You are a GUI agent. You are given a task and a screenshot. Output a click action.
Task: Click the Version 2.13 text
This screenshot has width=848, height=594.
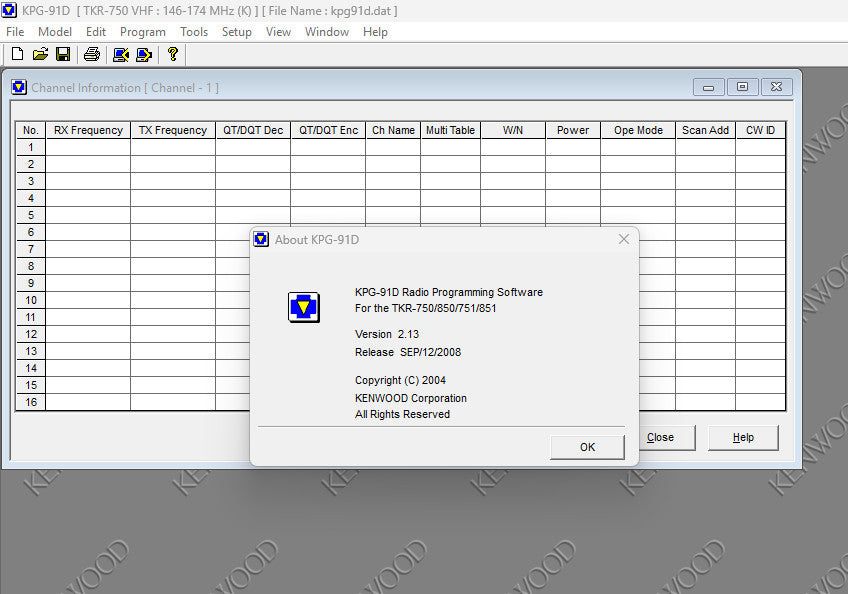(x=387, y=334)
